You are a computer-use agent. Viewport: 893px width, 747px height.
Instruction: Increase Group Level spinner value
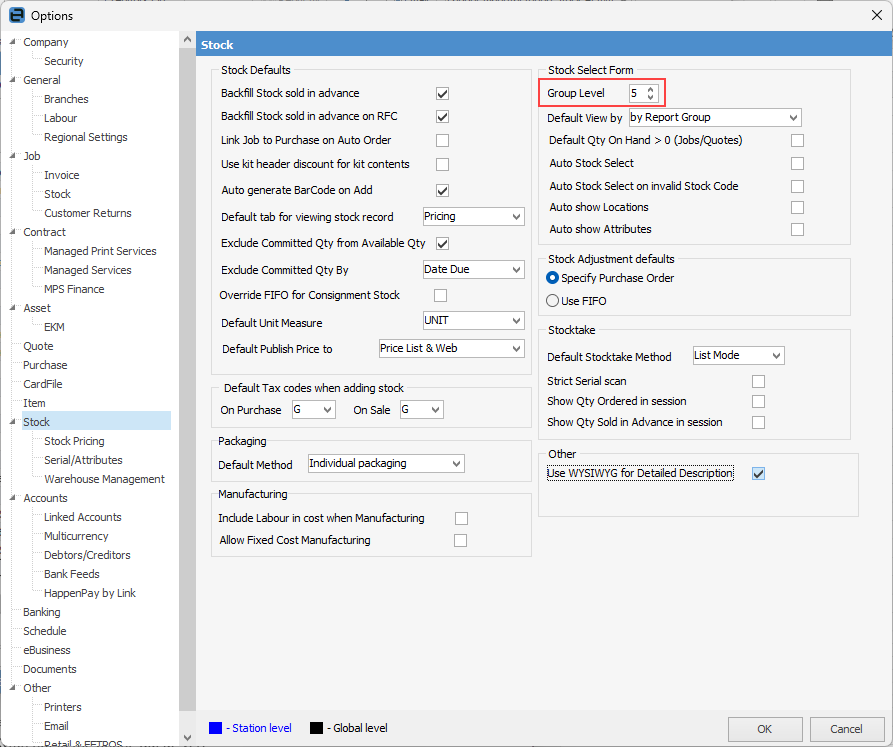tap(650, 89)
